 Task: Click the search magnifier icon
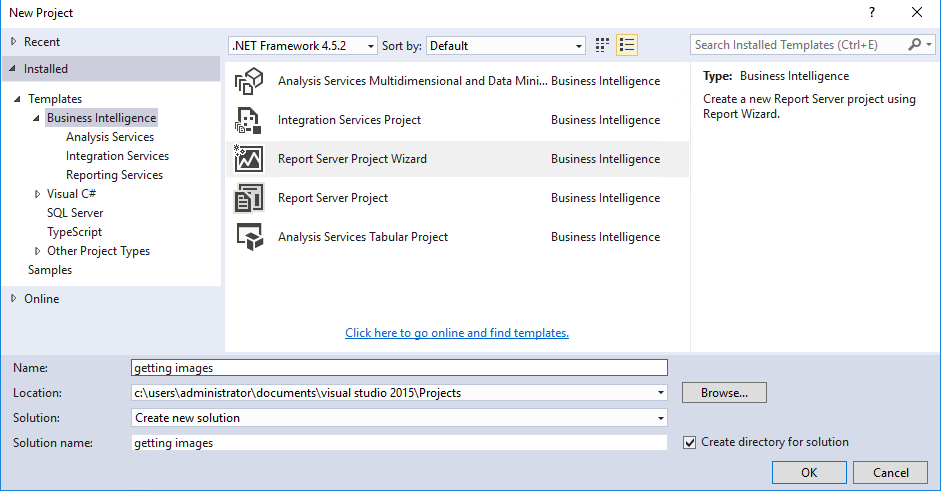coord(915,45)
